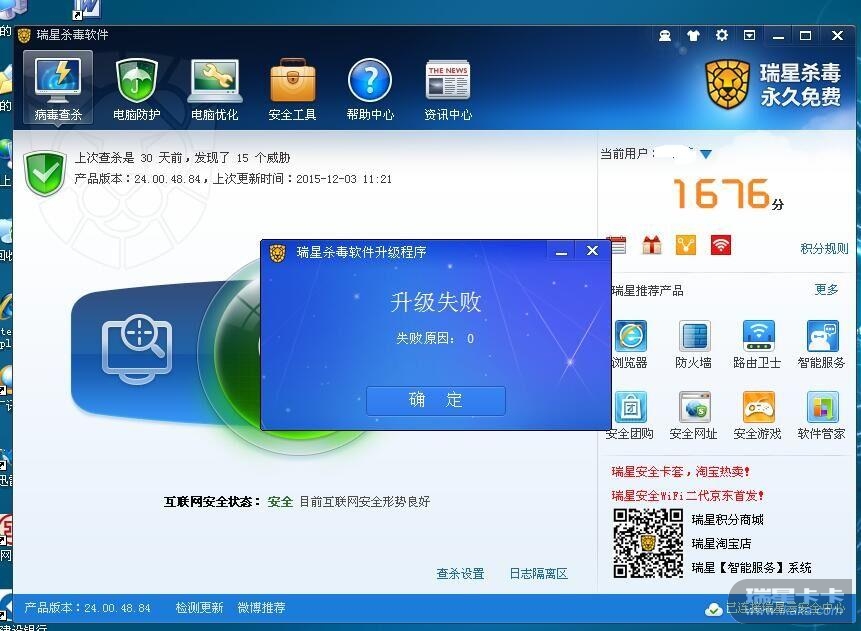This screenshot has height=631, width=861.
Task: Click the 1676 points score
Action: pos(722,193)
